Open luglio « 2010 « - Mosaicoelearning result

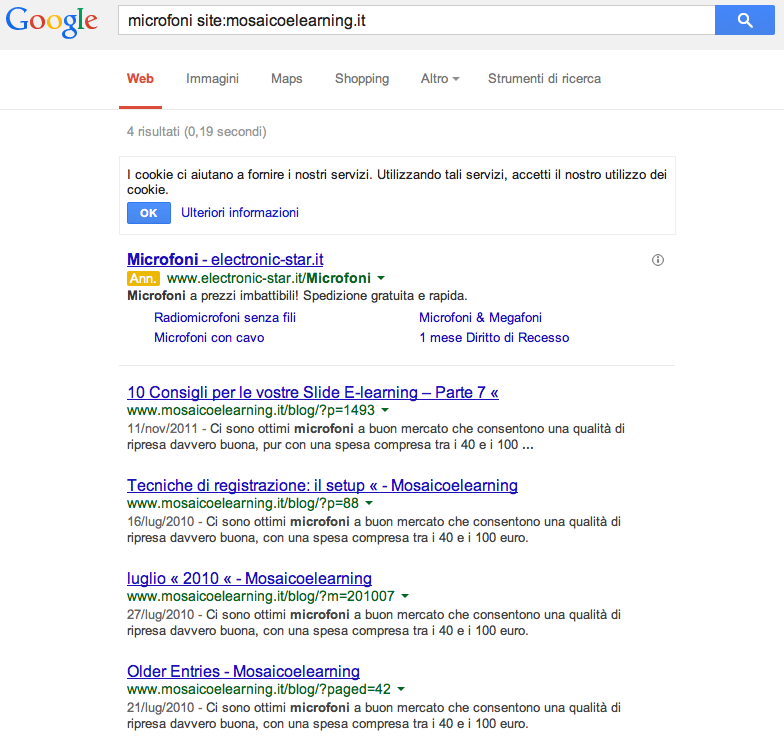[x=250, y=578]
